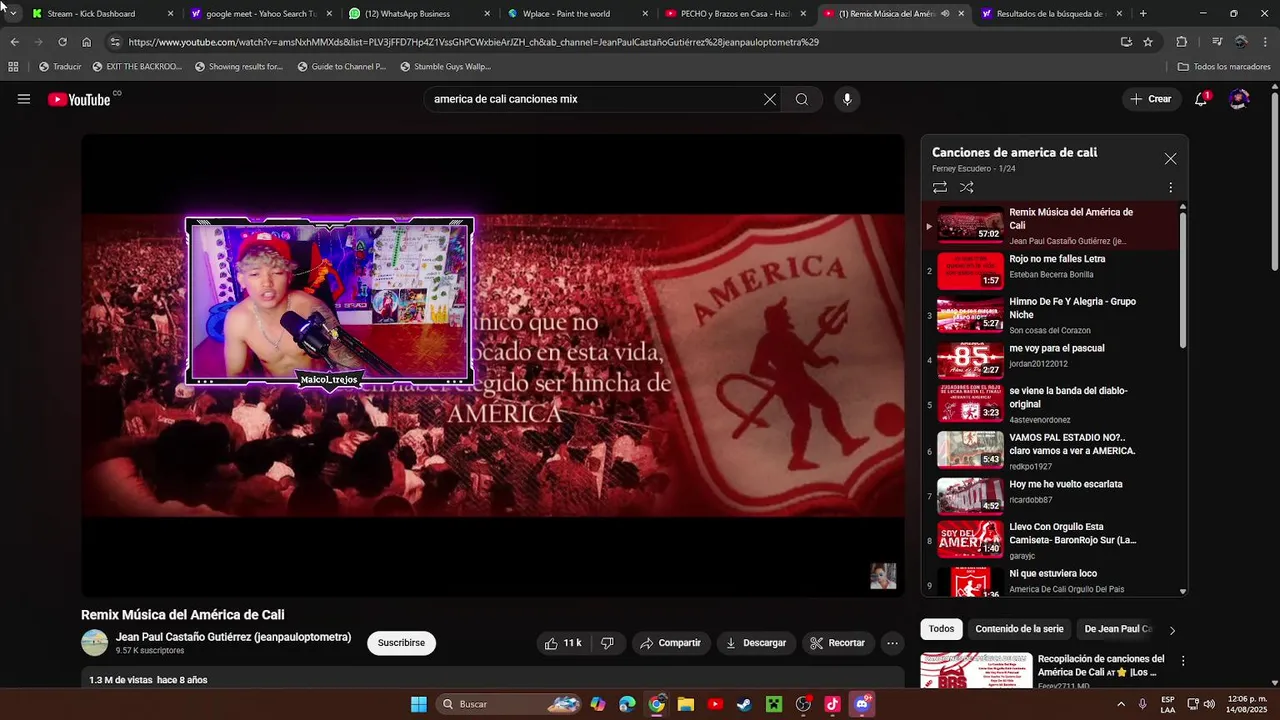Play VAMOS PAL ESTADIO NO playlist item

(x=1052, y=451)
